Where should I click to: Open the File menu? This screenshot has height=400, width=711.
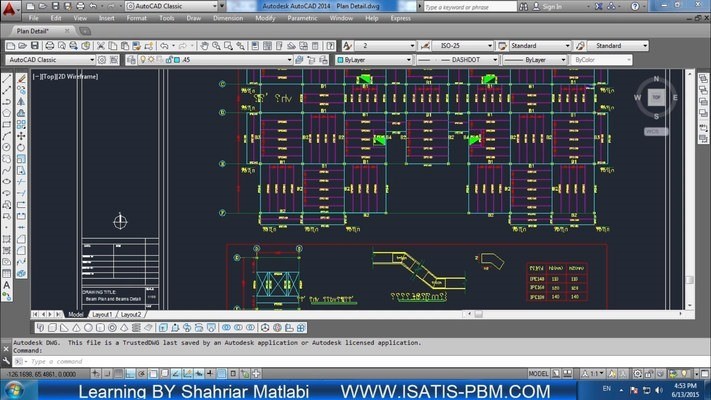[x=34, y=18]
